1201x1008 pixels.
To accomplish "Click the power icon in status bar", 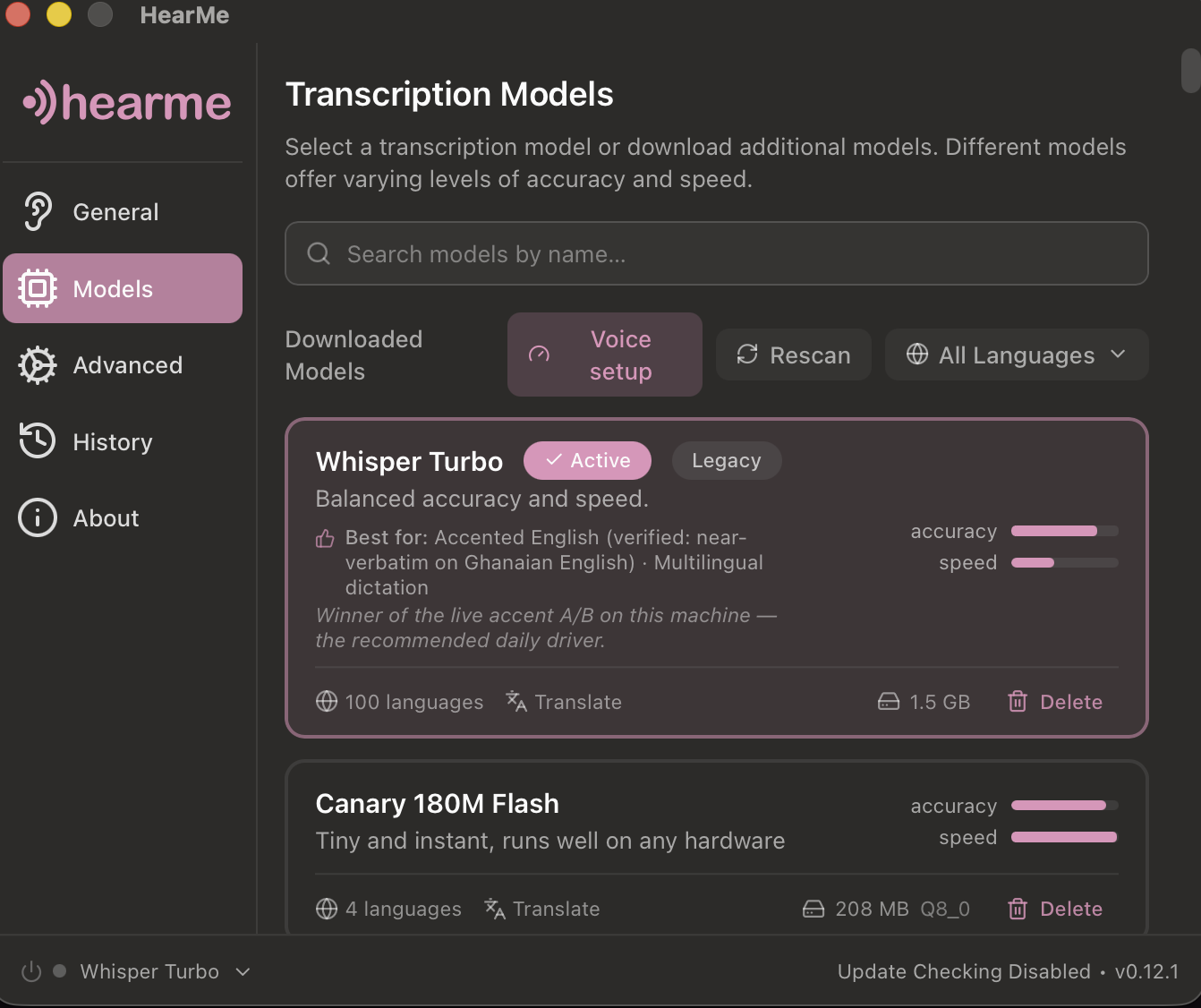I will click(x=31, y=971).
